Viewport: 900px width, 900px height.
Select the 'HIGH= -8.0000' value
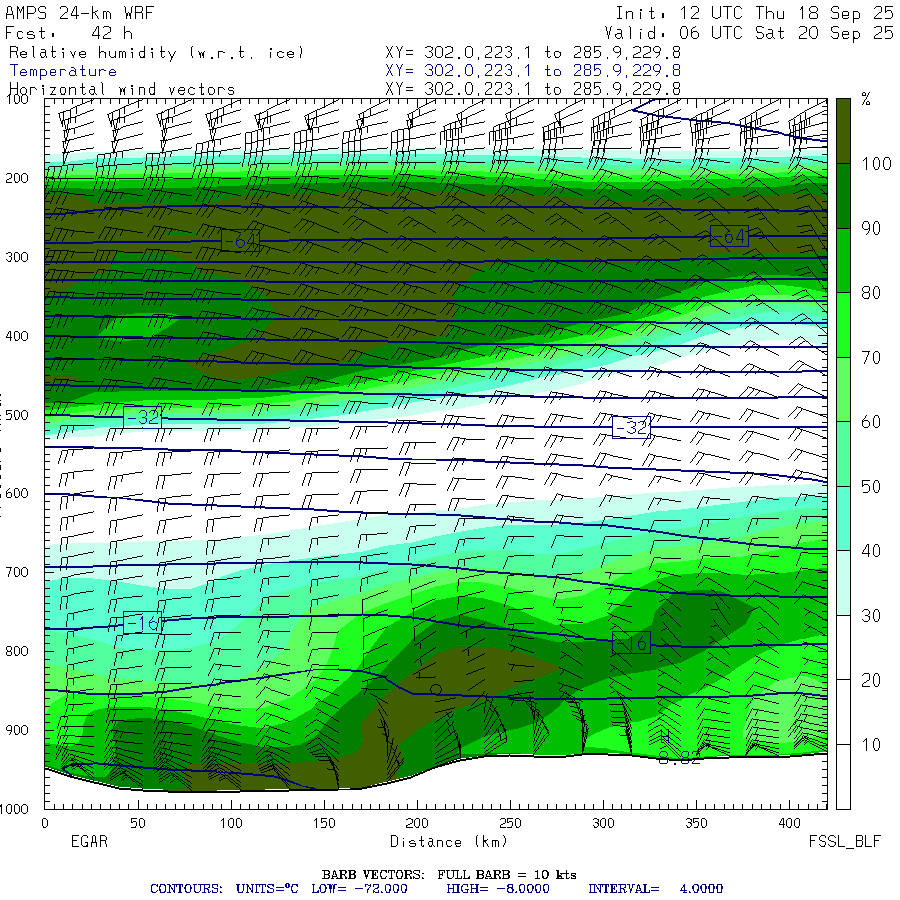(498, 889)
